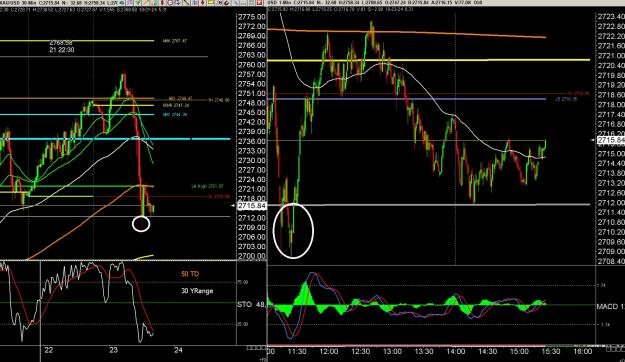Image resolution: width=625 pixels, height=362 pixels.
Task: Click the 16:00 time axis label
Action: pos(582,351)
